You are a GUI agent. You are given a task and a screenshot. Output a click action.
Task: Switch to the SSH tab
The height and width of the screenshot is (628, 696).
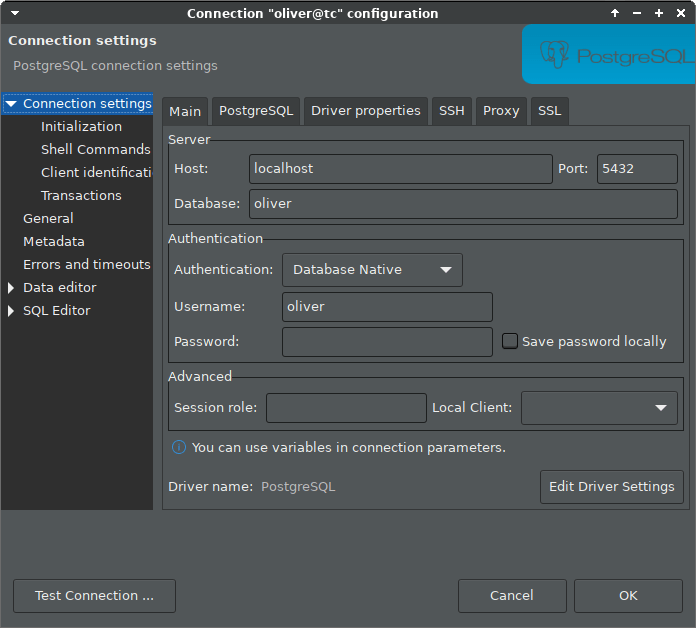[451, 110]
